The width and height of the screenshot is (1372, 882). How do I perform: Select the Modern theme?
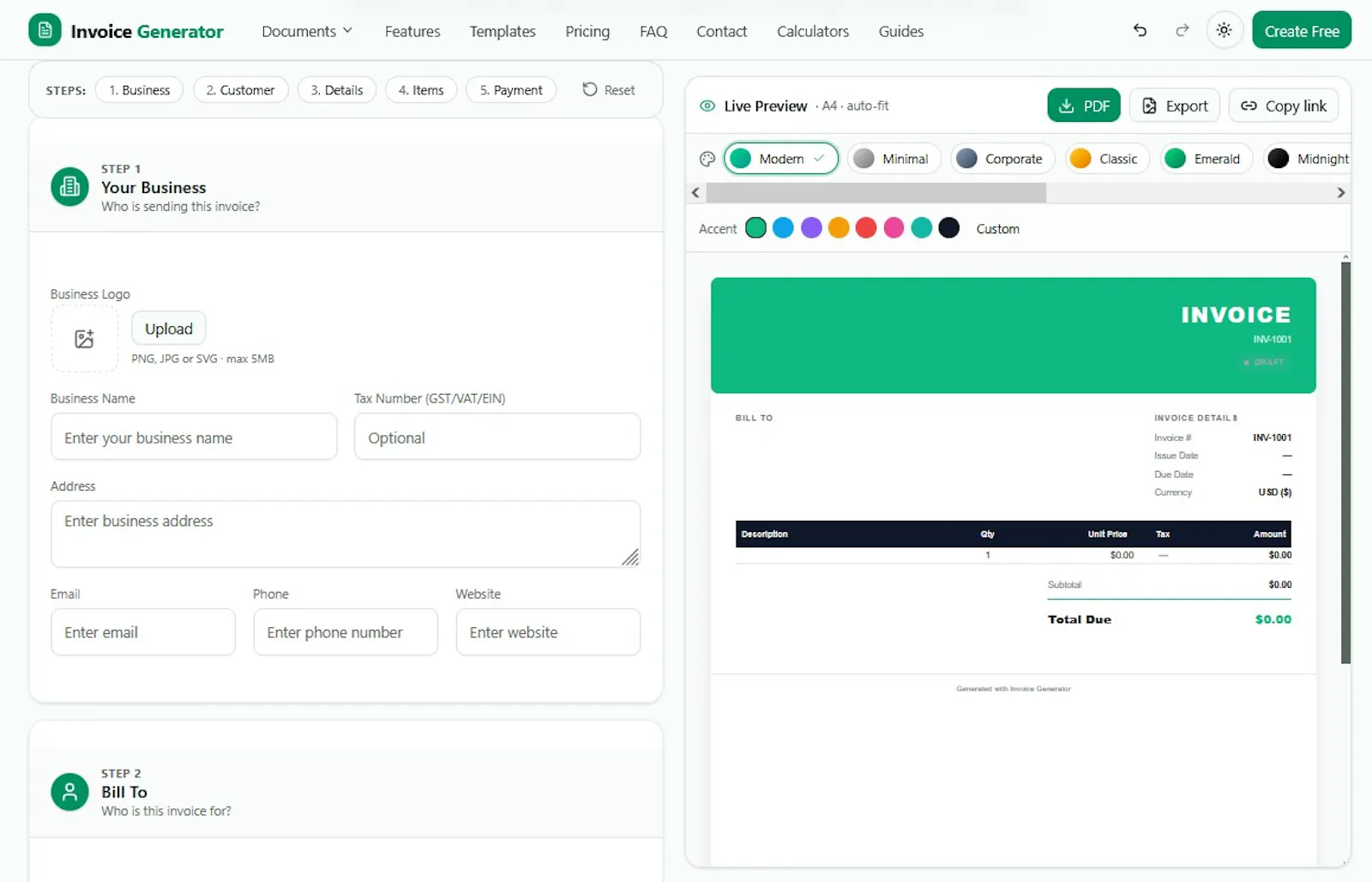[781, 159]
